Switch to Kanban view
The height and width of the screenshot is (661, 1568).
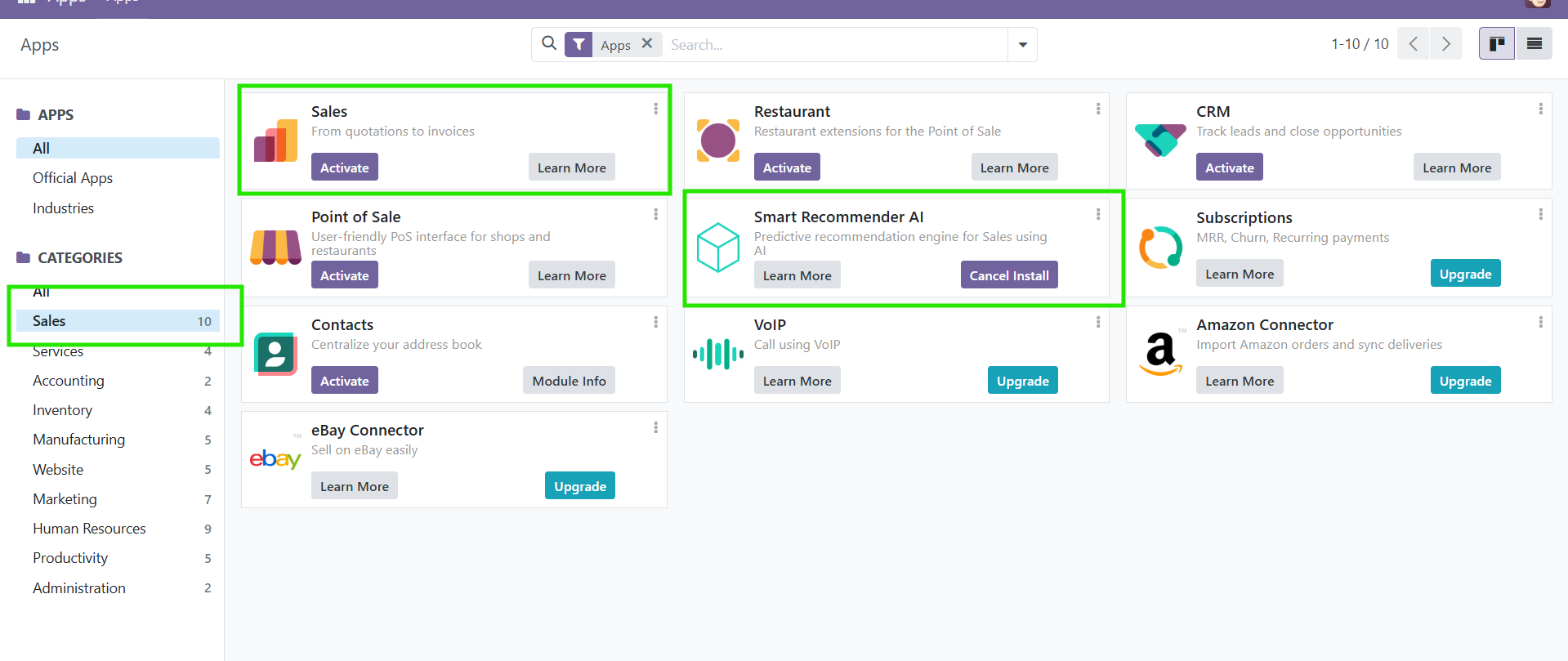(1497, 44)
